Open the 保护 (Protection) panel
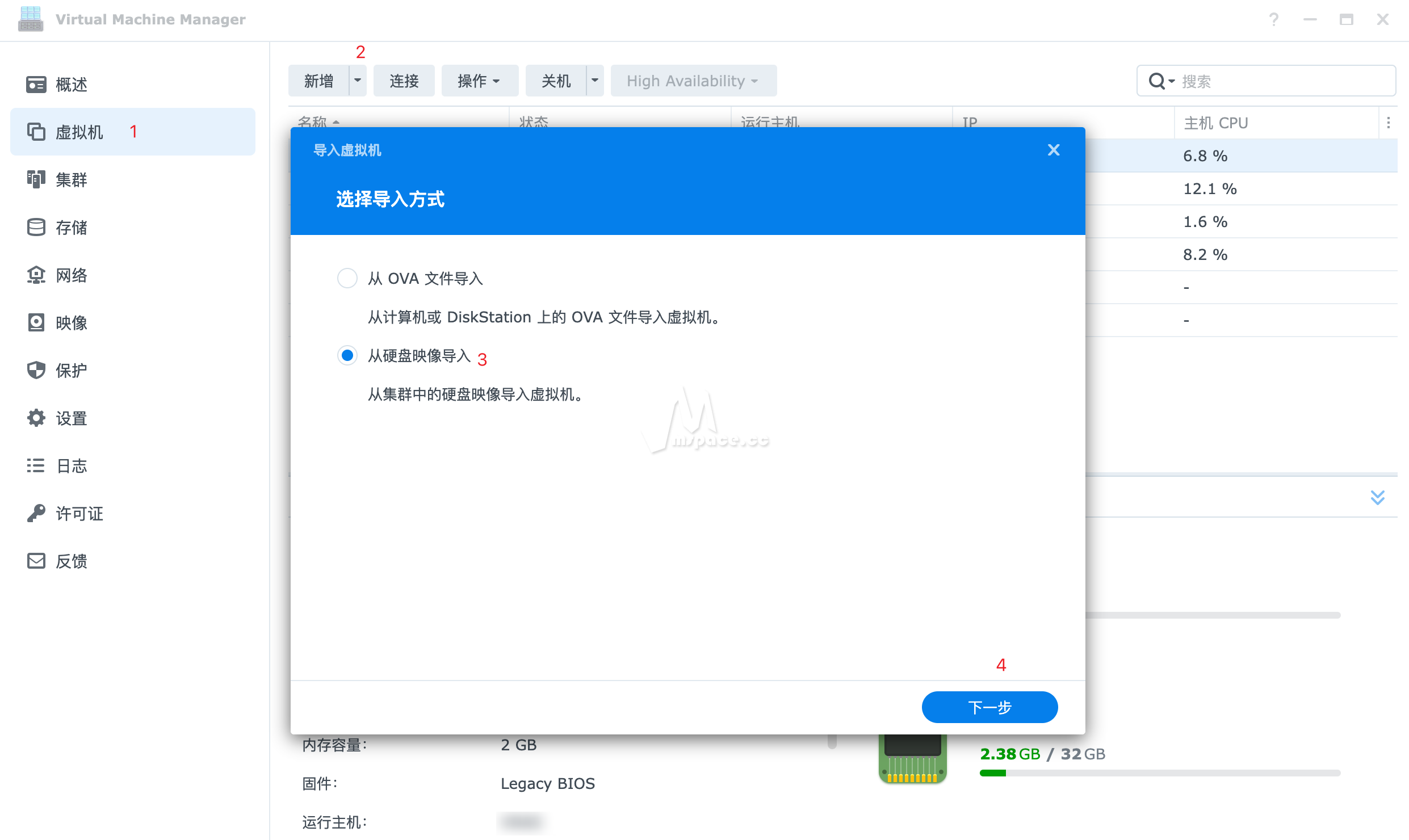This screenshot has width=1409, height=840. point(70,370)
